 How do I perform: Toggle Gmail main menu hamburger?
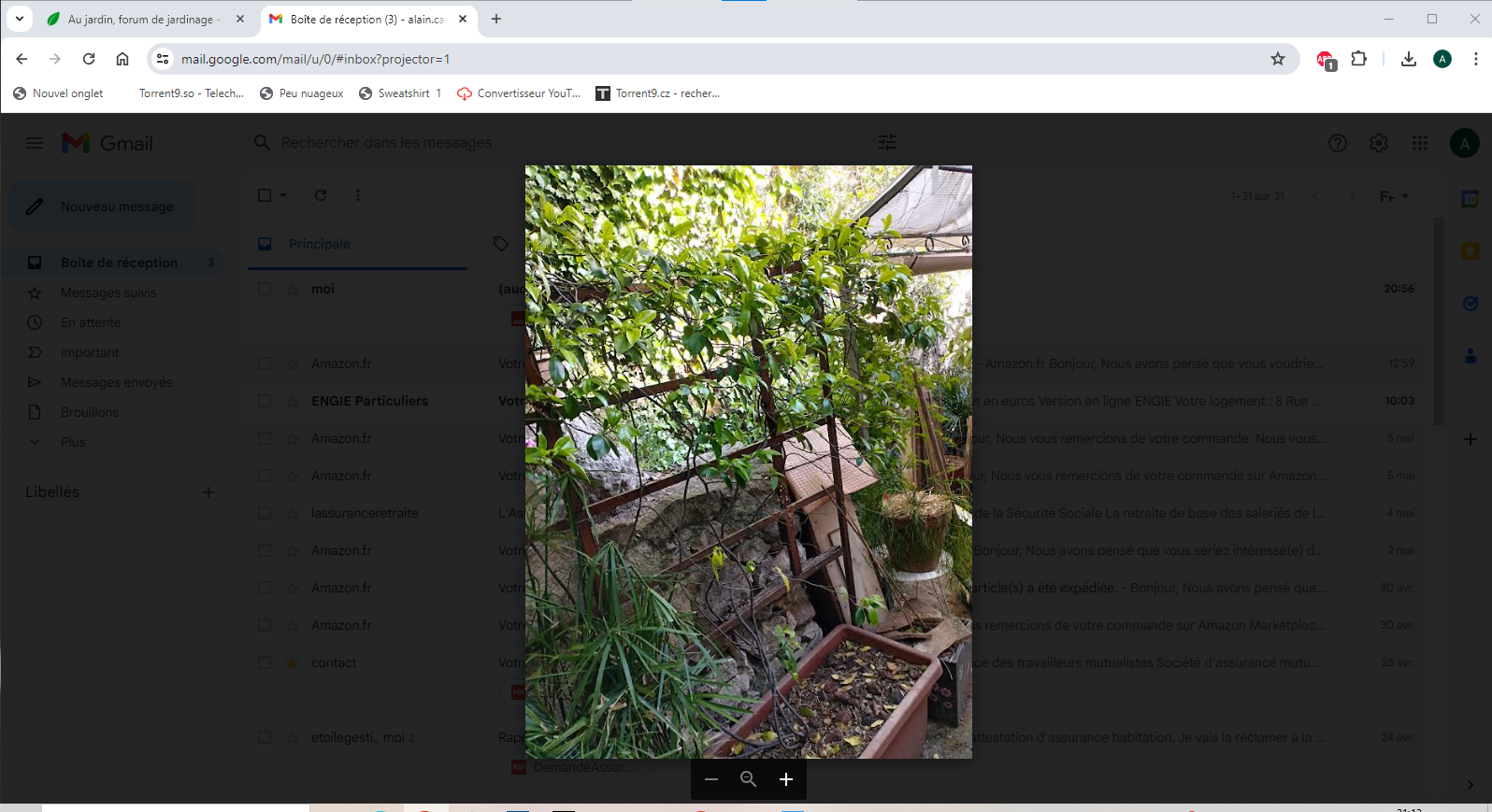(x=35, y=143)
